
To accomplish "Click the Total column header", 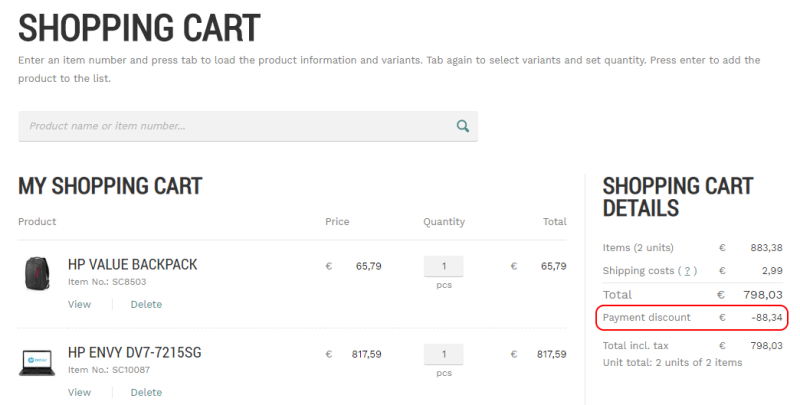I will pyautogui.click(x=554, y=222).
